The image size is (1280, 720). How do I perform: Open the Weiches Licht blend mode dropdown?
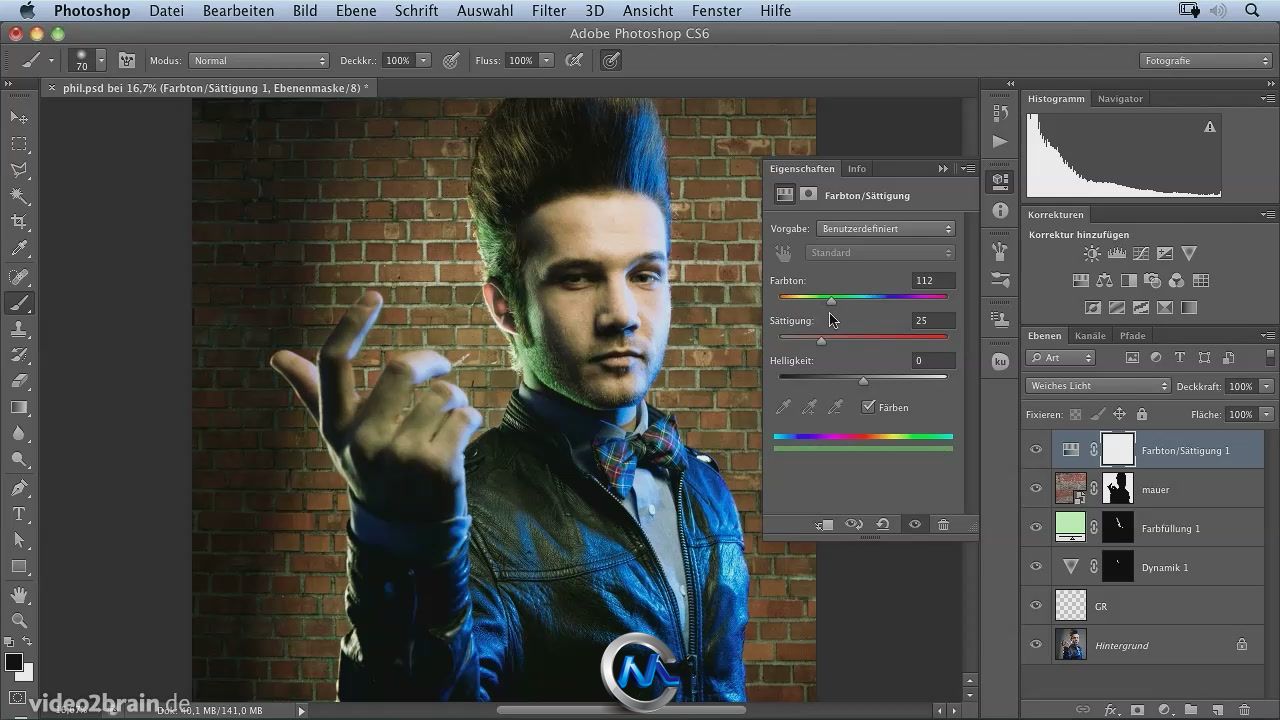point(1098,386)
